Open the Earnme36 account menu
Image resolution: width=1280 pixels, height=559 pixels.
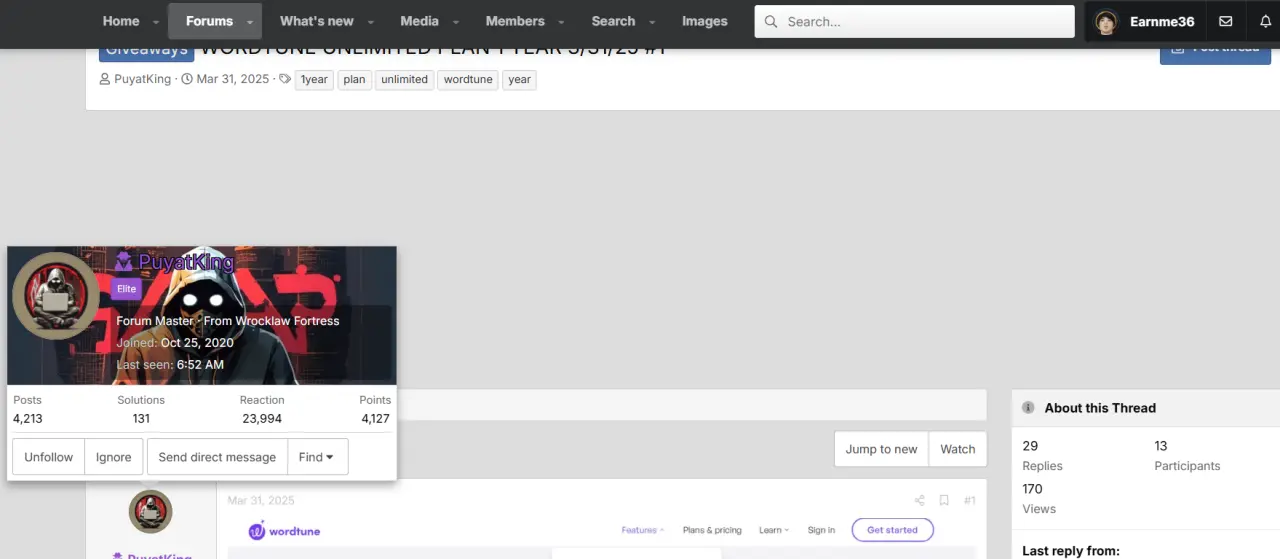(1145, 21)
